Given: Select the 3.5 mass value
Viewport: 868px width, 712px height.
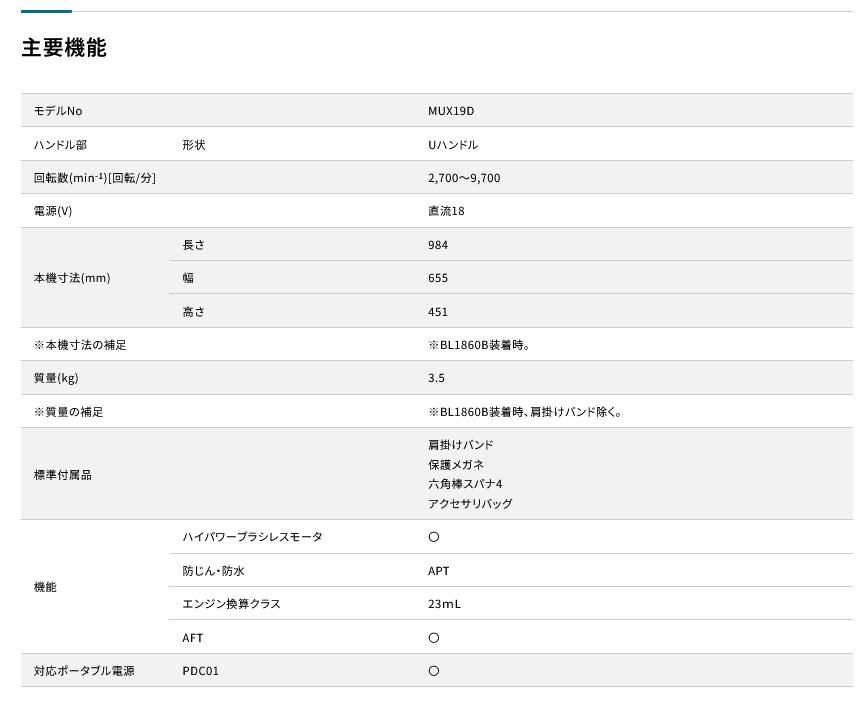Looking at the screenshot, I should pos(436,378).
